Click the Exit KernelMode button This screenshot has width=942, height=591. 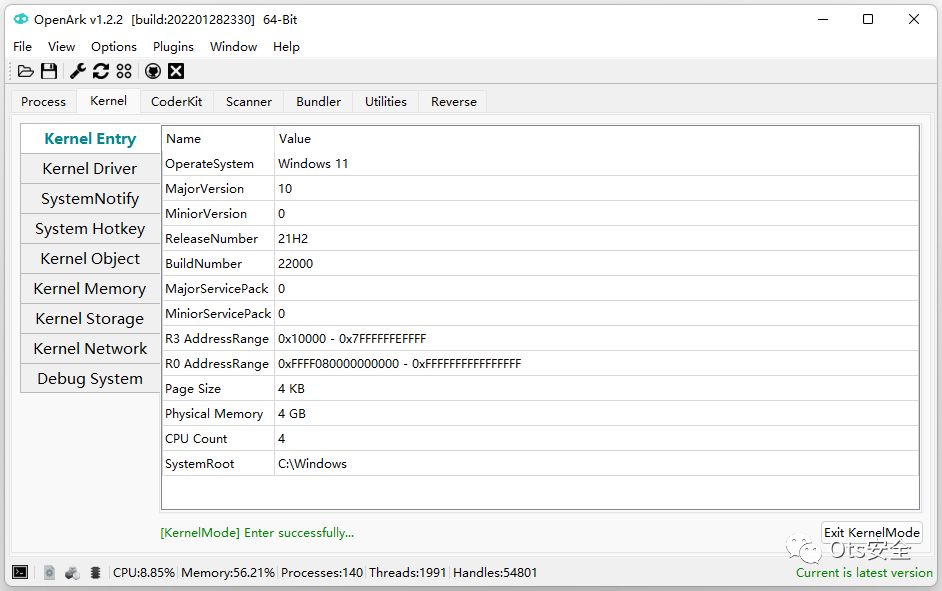872,533
